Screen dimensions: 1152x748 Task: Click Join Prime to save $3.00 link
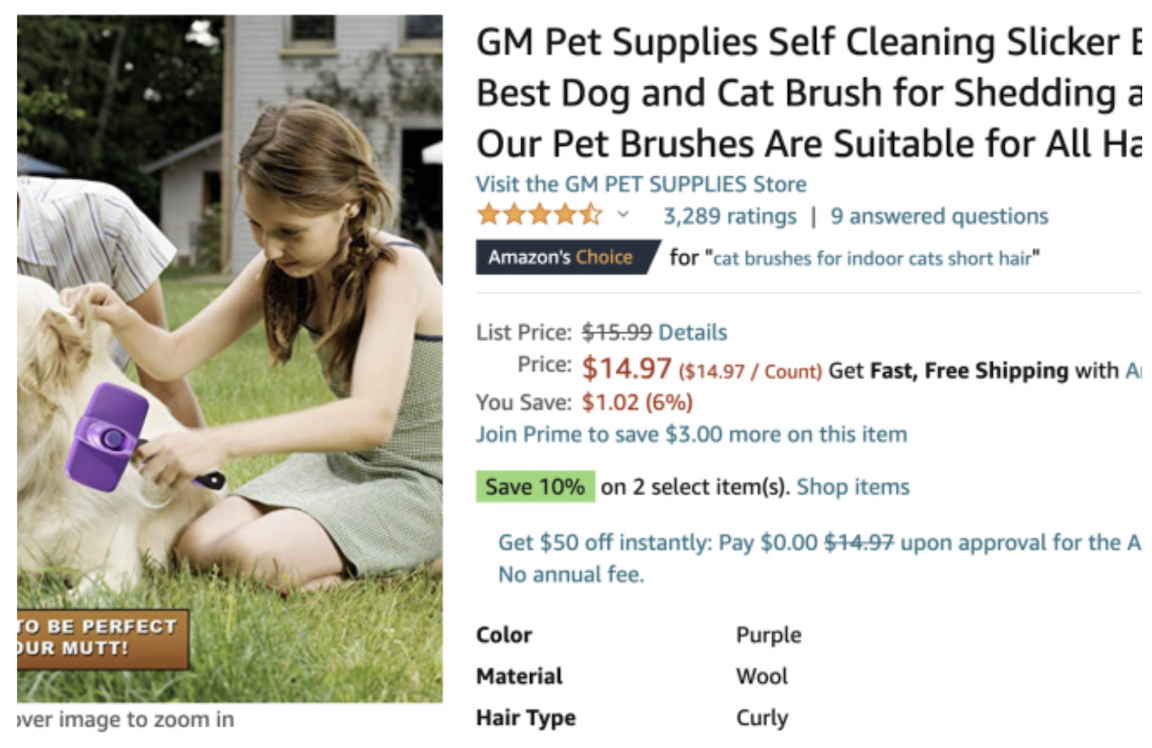(x=691, y=434)
